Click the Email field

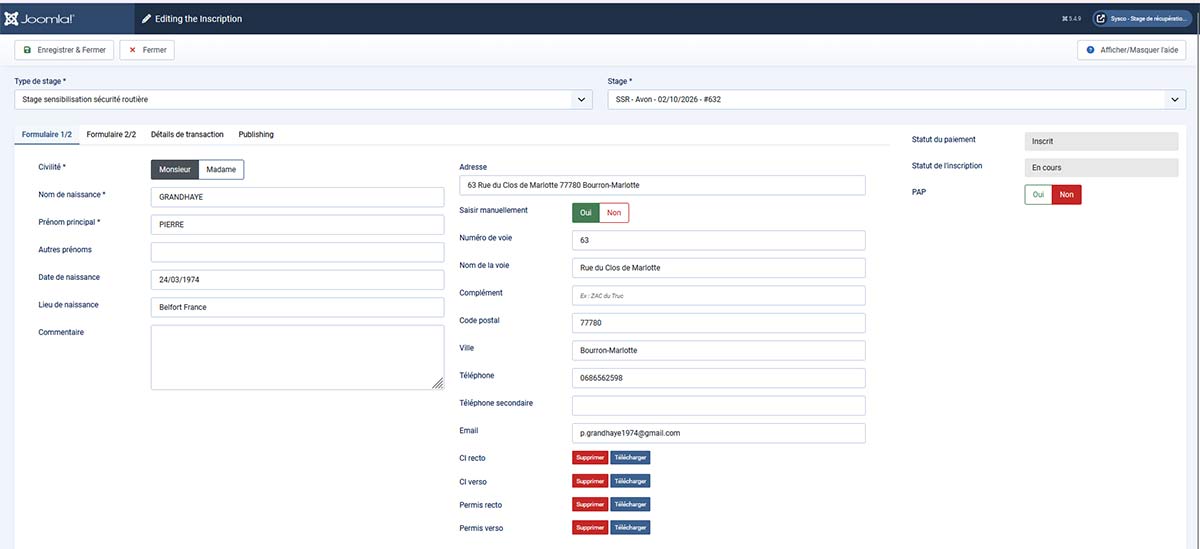(718, 433)
